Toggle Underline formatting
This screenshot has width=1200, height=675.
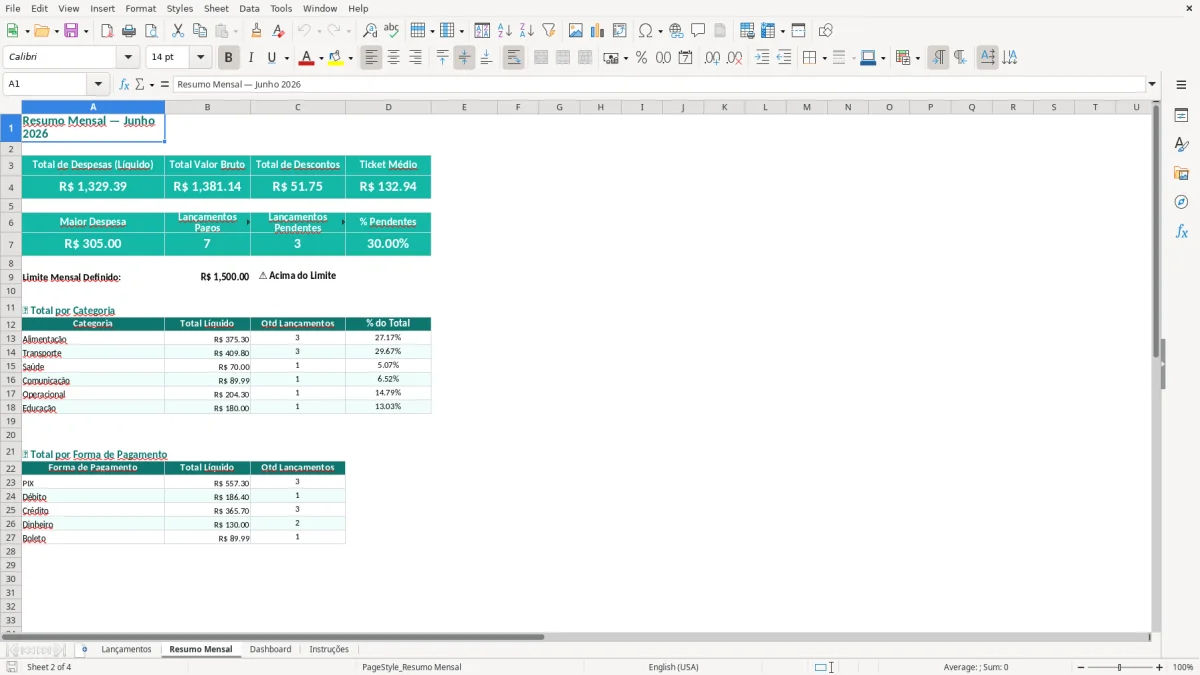[x=271, y=58]
